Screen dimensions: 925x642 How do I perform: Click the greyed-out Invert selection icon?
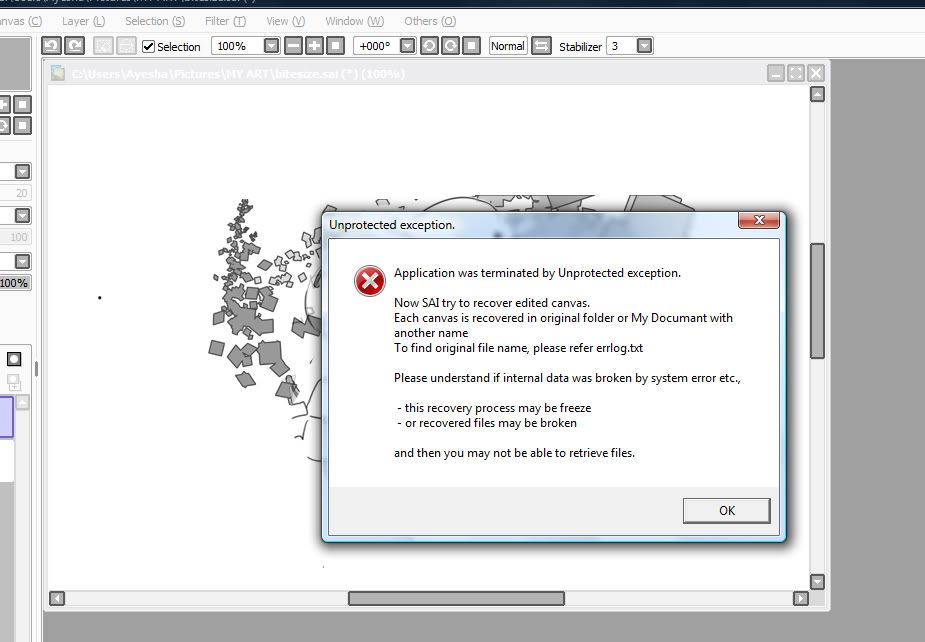click(126, 46)
